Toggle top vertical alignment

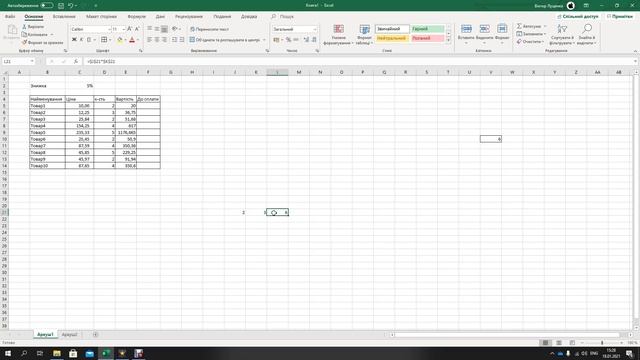[x=150, y=29]
